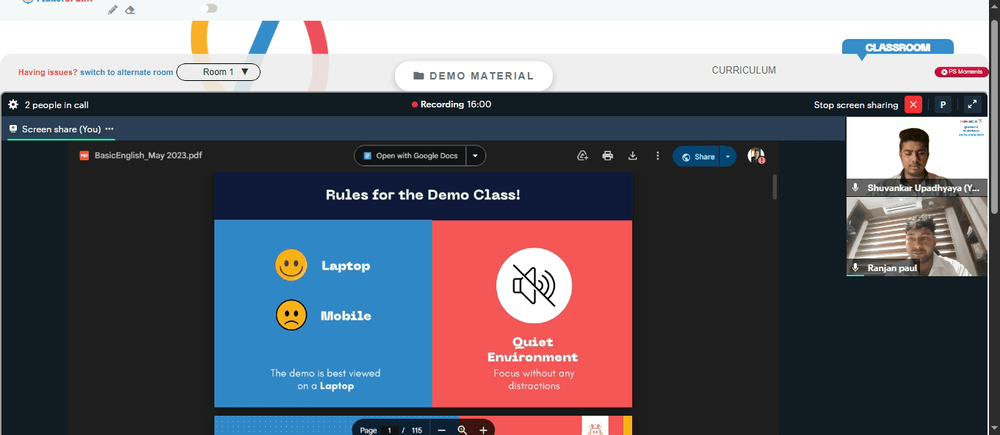Click the PS Moments badge
The width and height of the screenshot is (1000, 435).
[961, 72]
